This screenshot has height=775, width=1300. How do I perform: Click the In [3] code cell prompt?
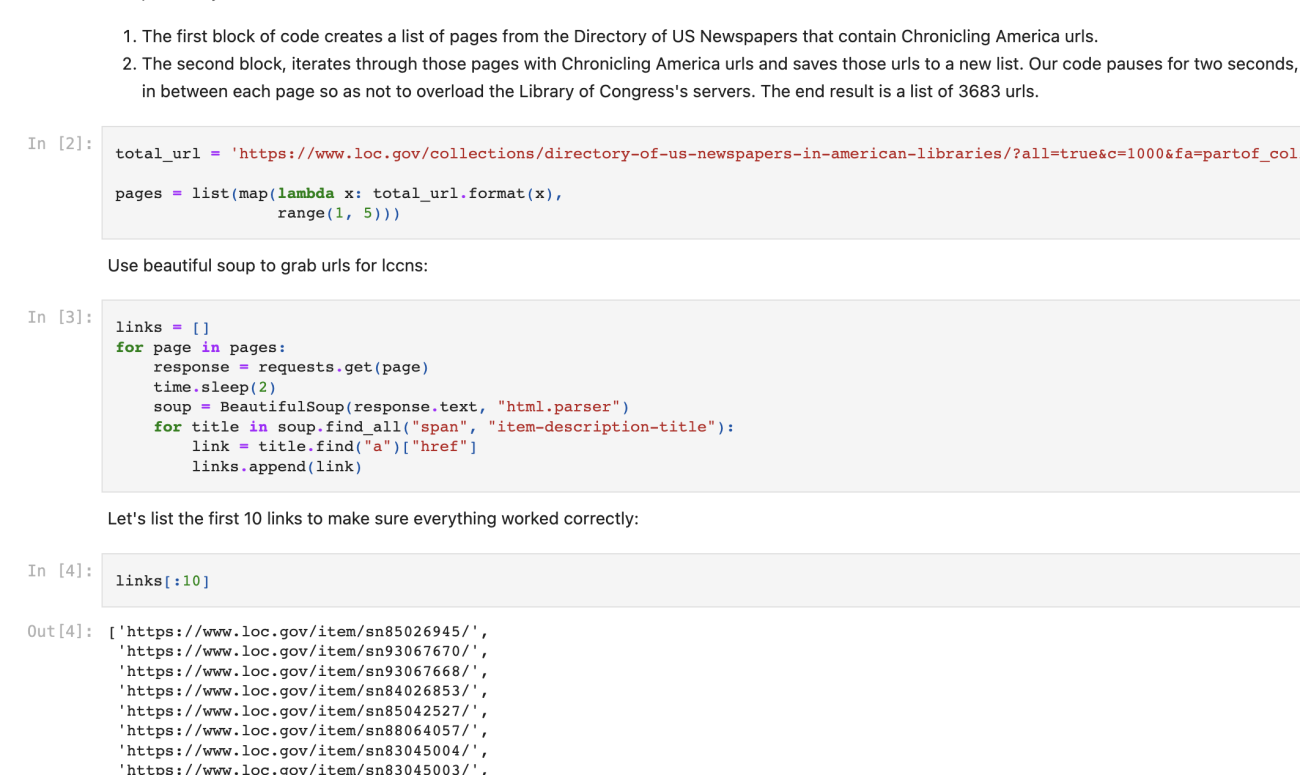(x=60, y=317)
